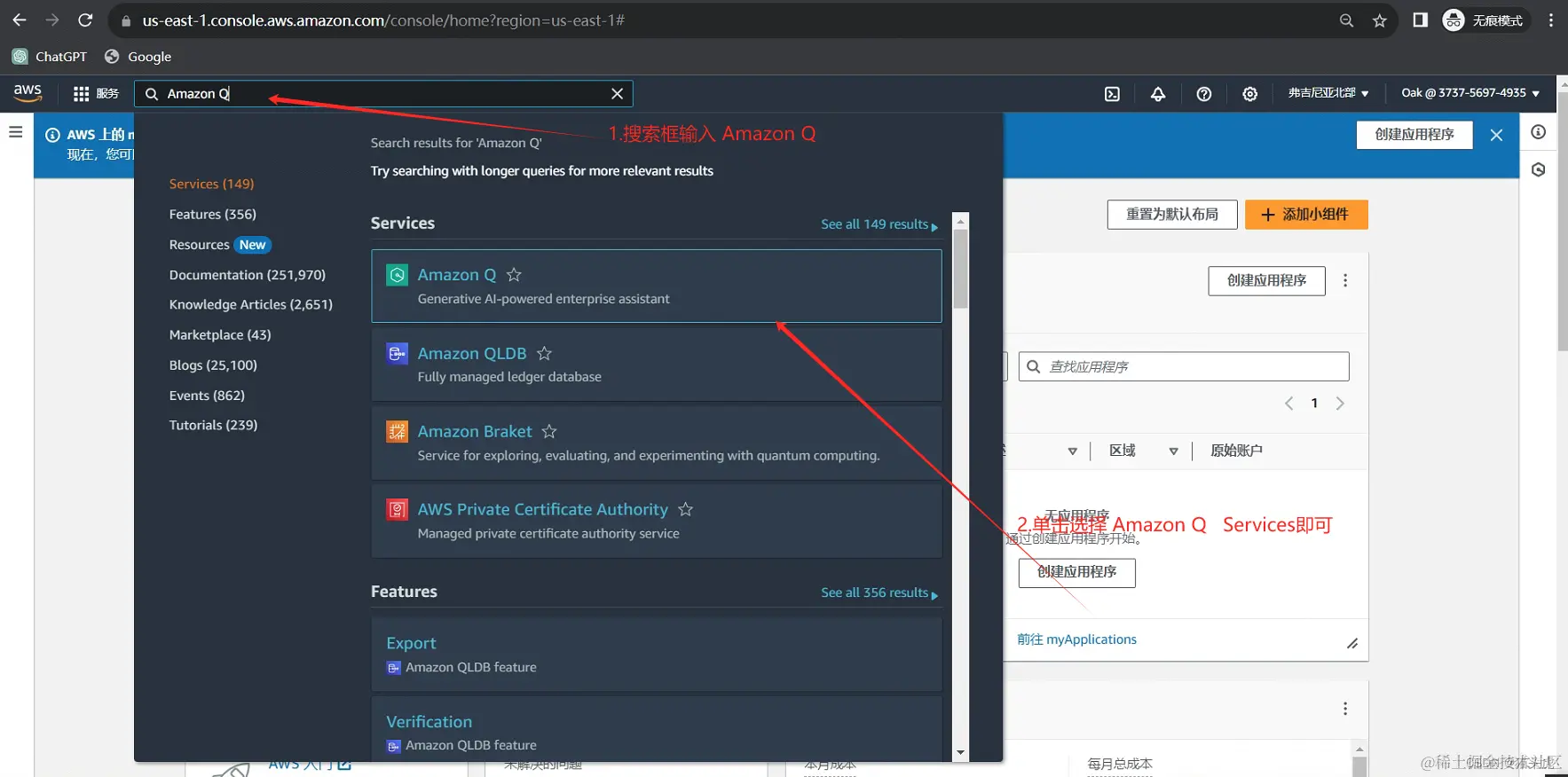Screen dimensions: 1568x777
Task: Follow the 前往 myApplications link
Action: [x=1076, y=640]
